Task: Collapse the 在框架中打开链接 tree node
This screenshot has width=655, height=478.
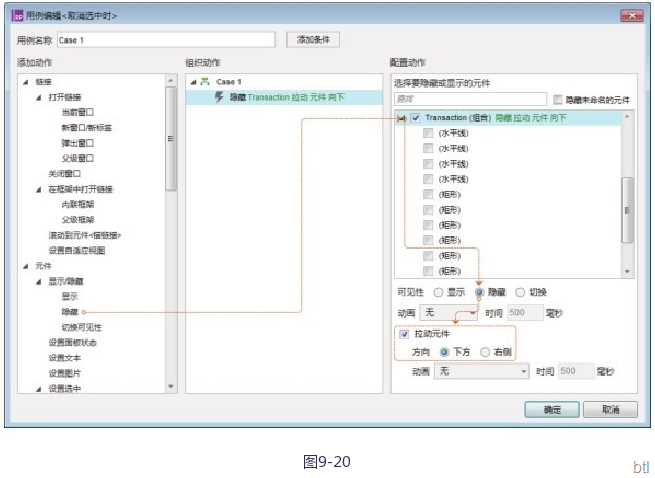Action: tap(39, 190)
